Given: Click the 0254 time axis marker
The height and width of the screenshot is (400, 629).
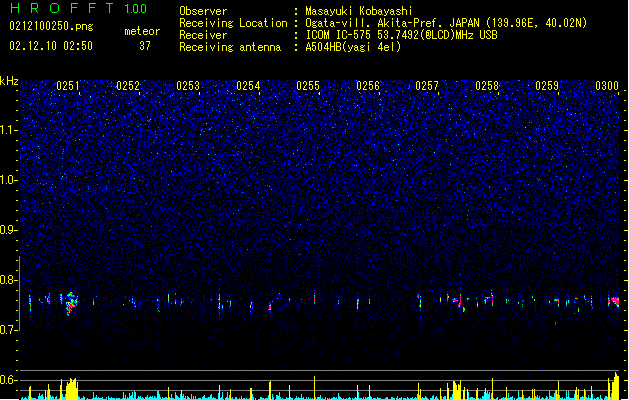Looking at the screenshot, I should tap(248, 86).
